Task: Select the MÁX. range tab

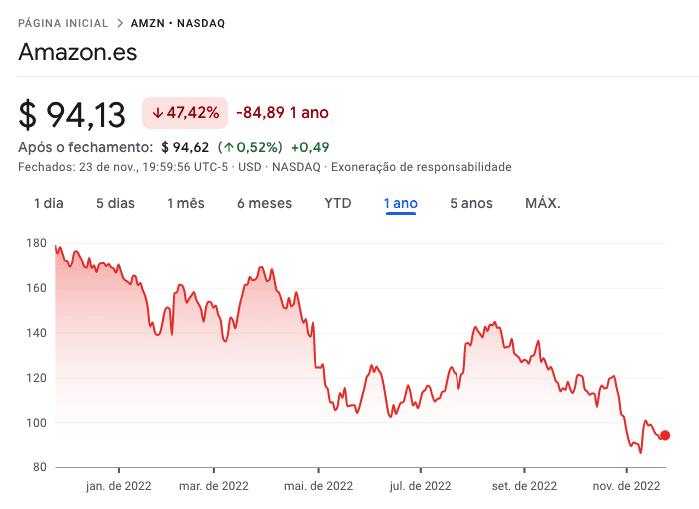Action: [543, 203]
